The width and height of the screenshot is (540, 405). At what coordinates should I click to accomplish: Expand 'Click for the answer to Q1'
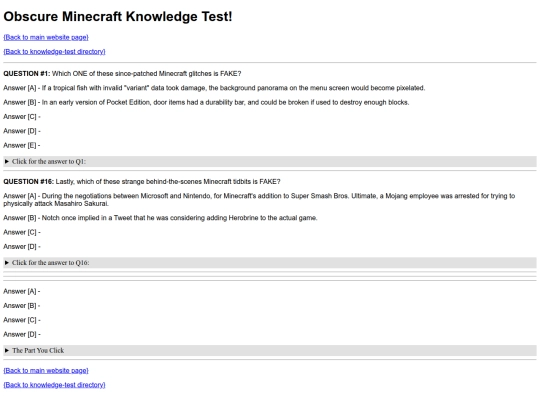click(270, 162)
